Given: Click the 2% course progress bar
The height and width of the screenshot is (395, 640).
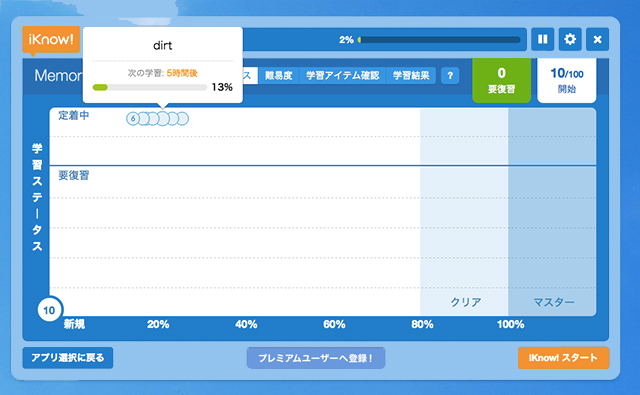Looking at the screenshot, I should click(439, 40).
